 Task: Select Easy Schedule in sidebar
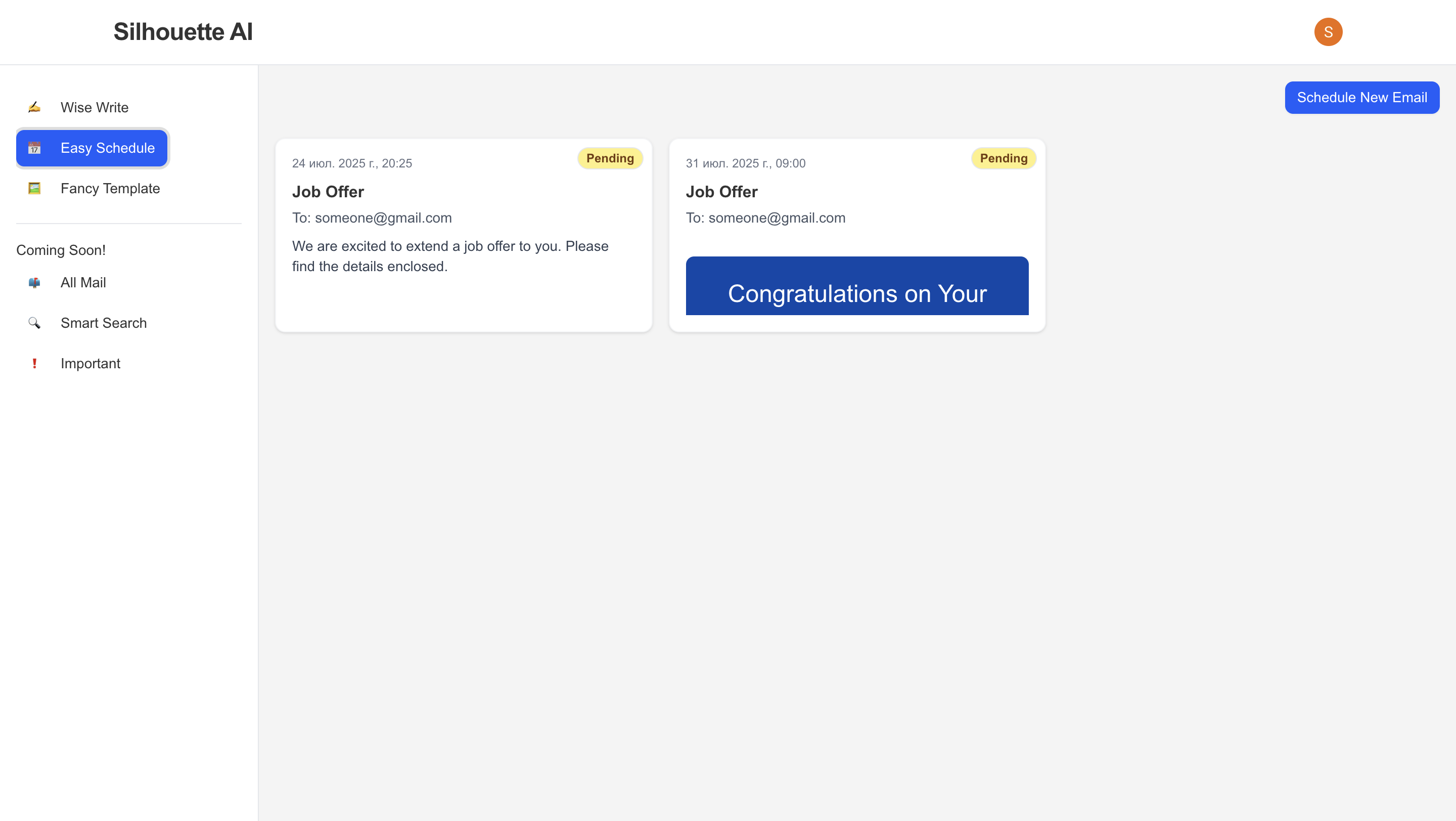(107, 148)
